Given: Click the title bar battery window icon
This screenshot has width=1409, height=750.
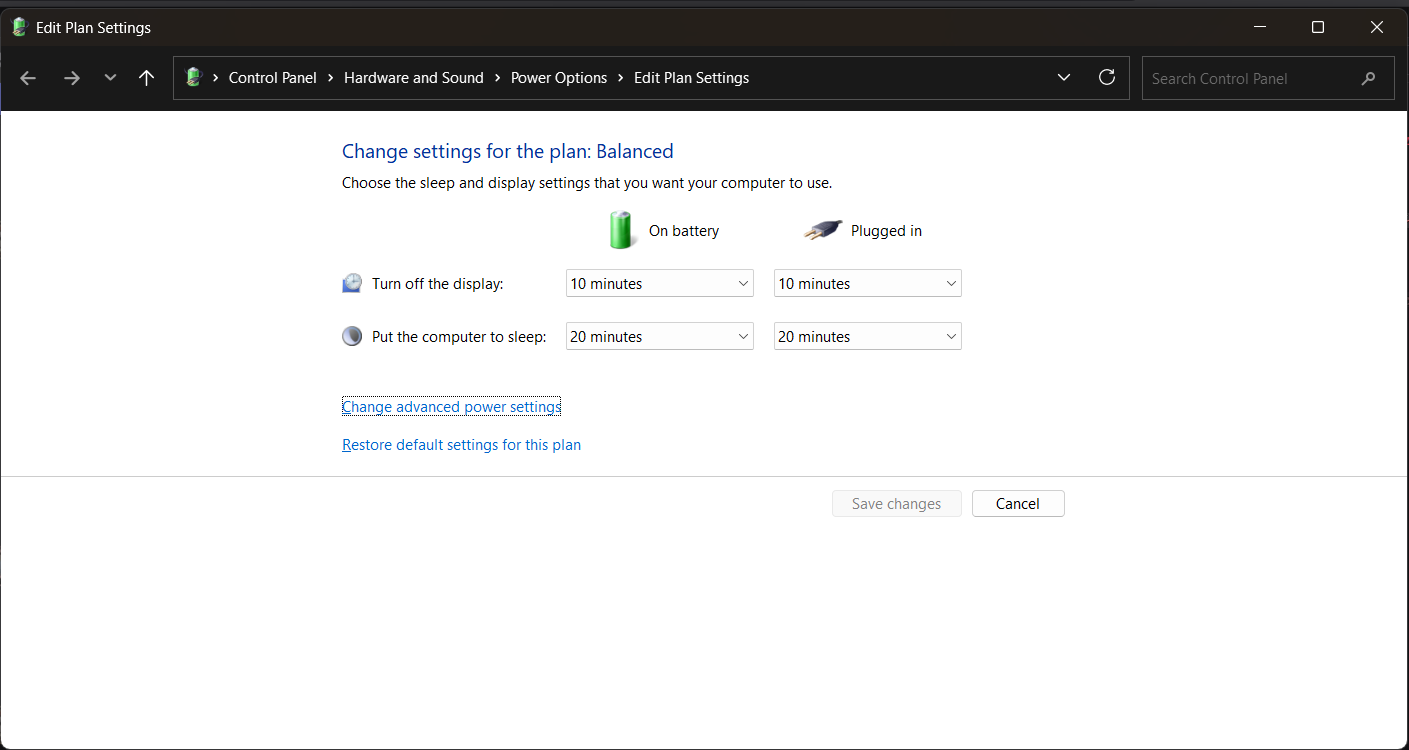Looking at the screenshot, I should [x=19, y=27].
